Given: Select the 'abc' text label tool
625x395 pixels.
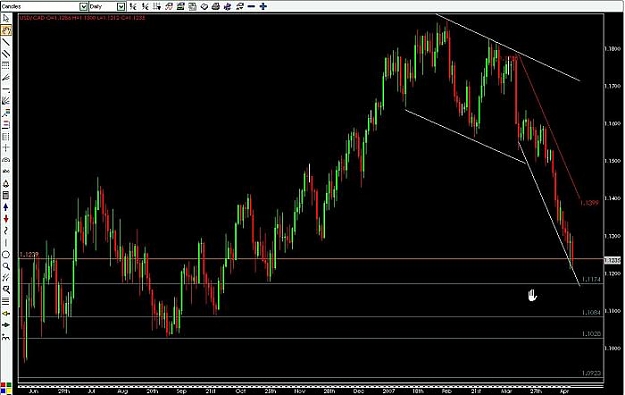Looking at the screenshot, I should pos(6,171).
